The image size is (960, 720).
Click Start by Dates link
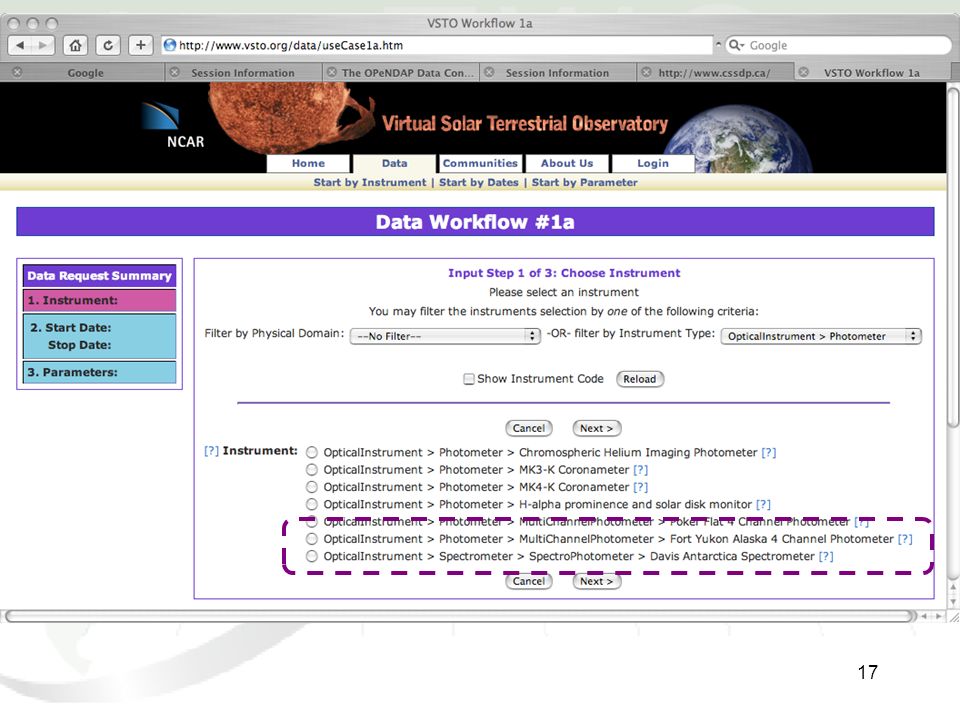click(479, 182)
